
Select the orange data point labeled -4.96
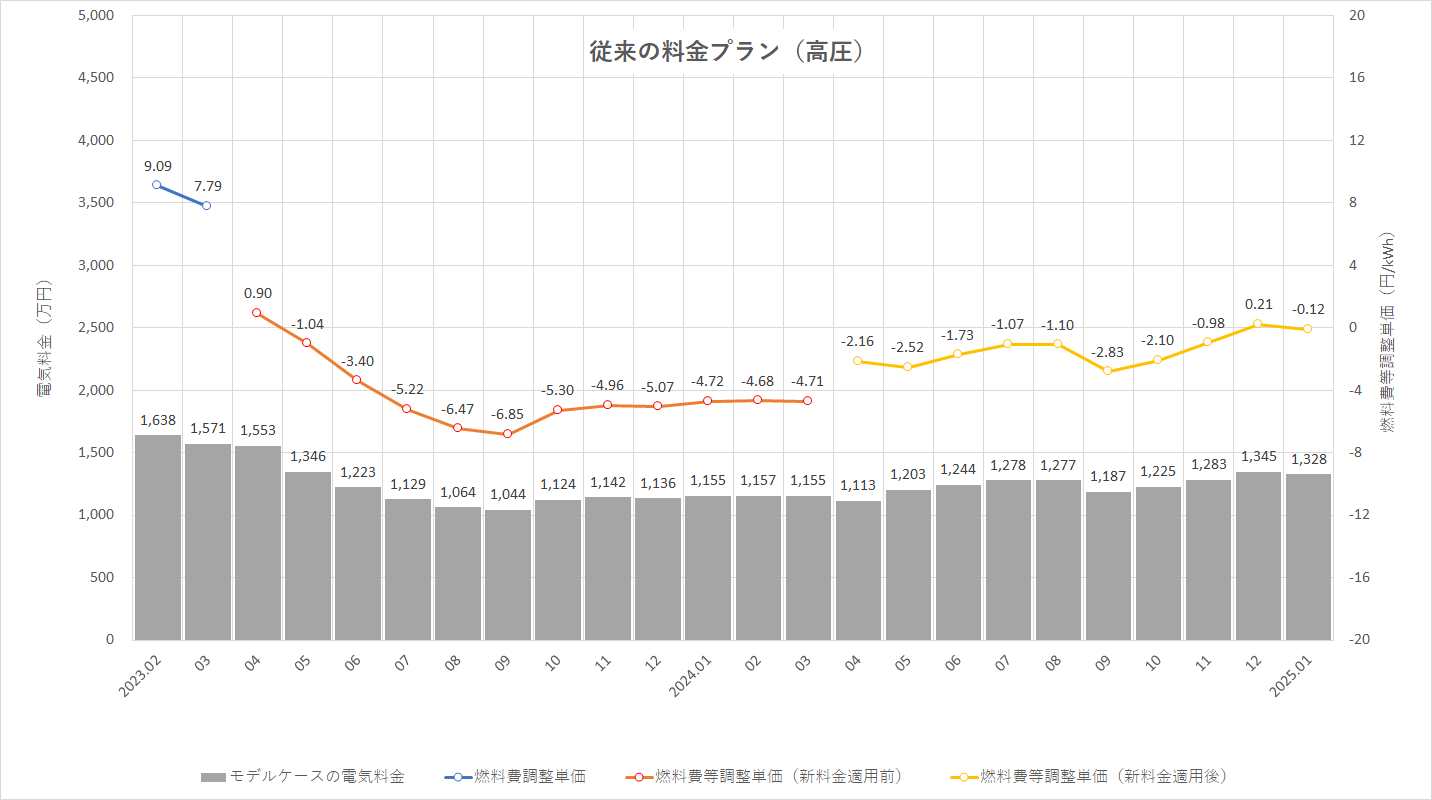tap(607, 405)
